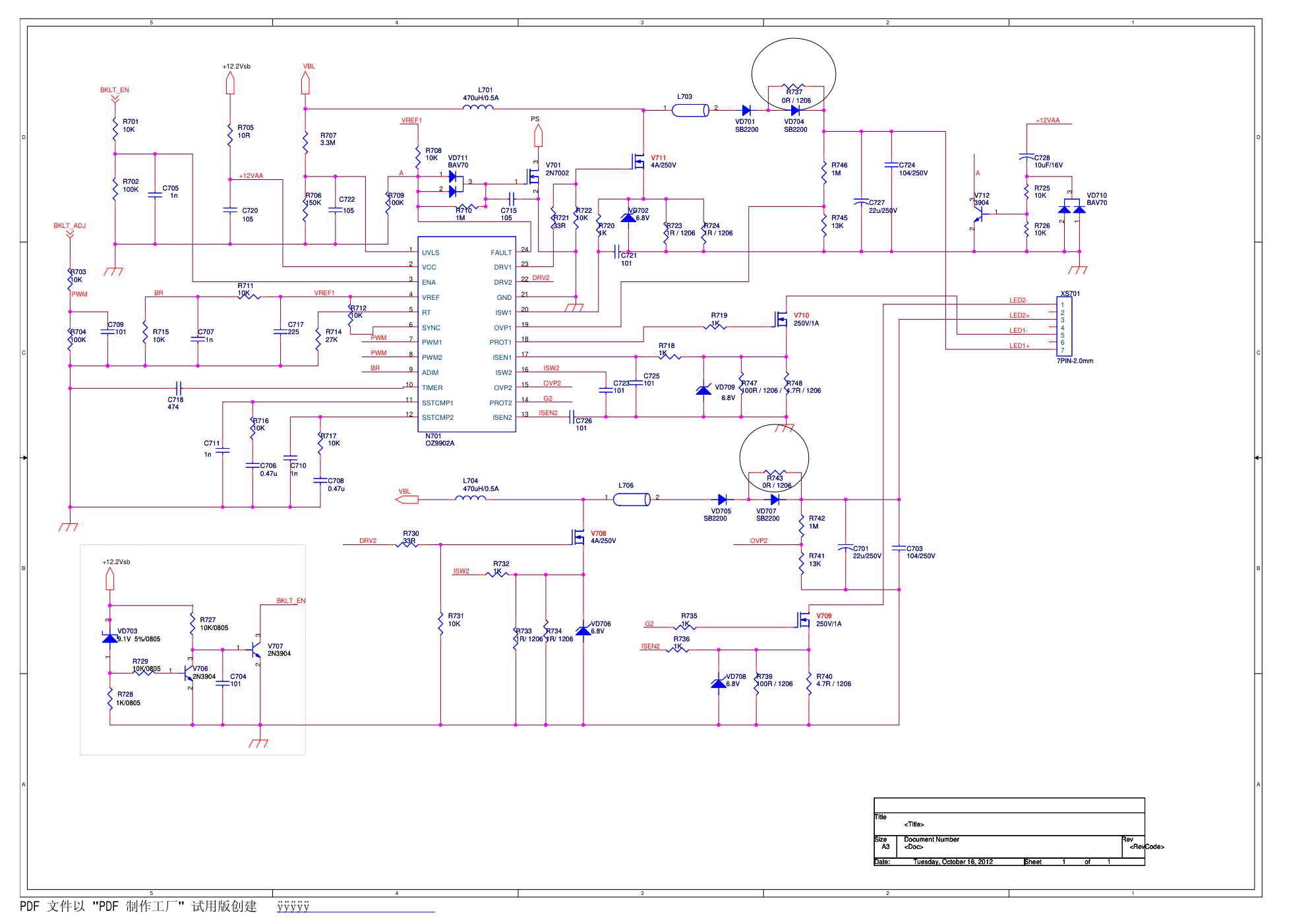Click the VD706 6.8V zener symbol
Image resolution: width=1308 pixels, height=924 pixels.
pos(583,630)
